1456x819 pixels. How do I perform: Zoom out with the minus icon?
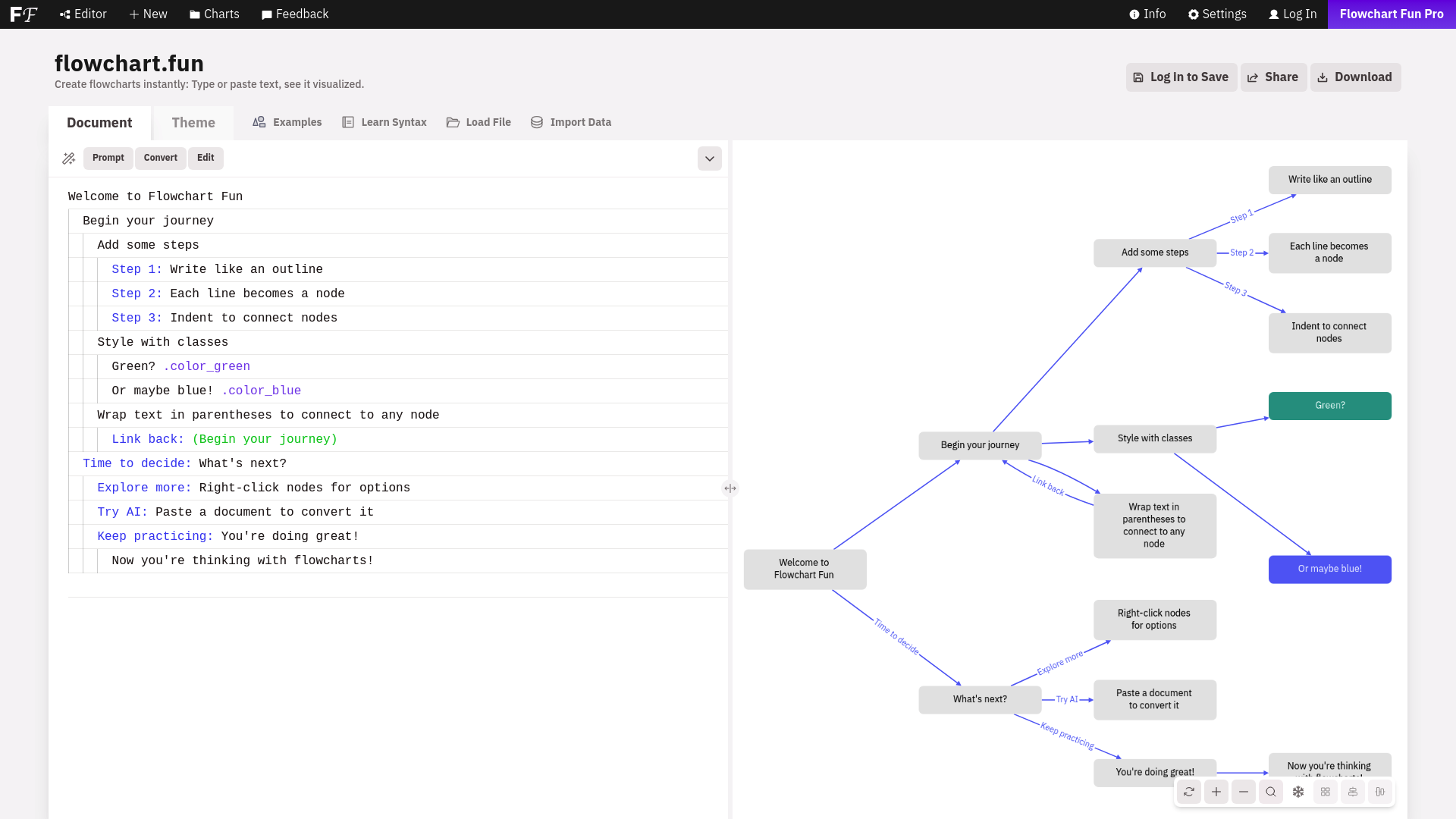click(1244, 792)
